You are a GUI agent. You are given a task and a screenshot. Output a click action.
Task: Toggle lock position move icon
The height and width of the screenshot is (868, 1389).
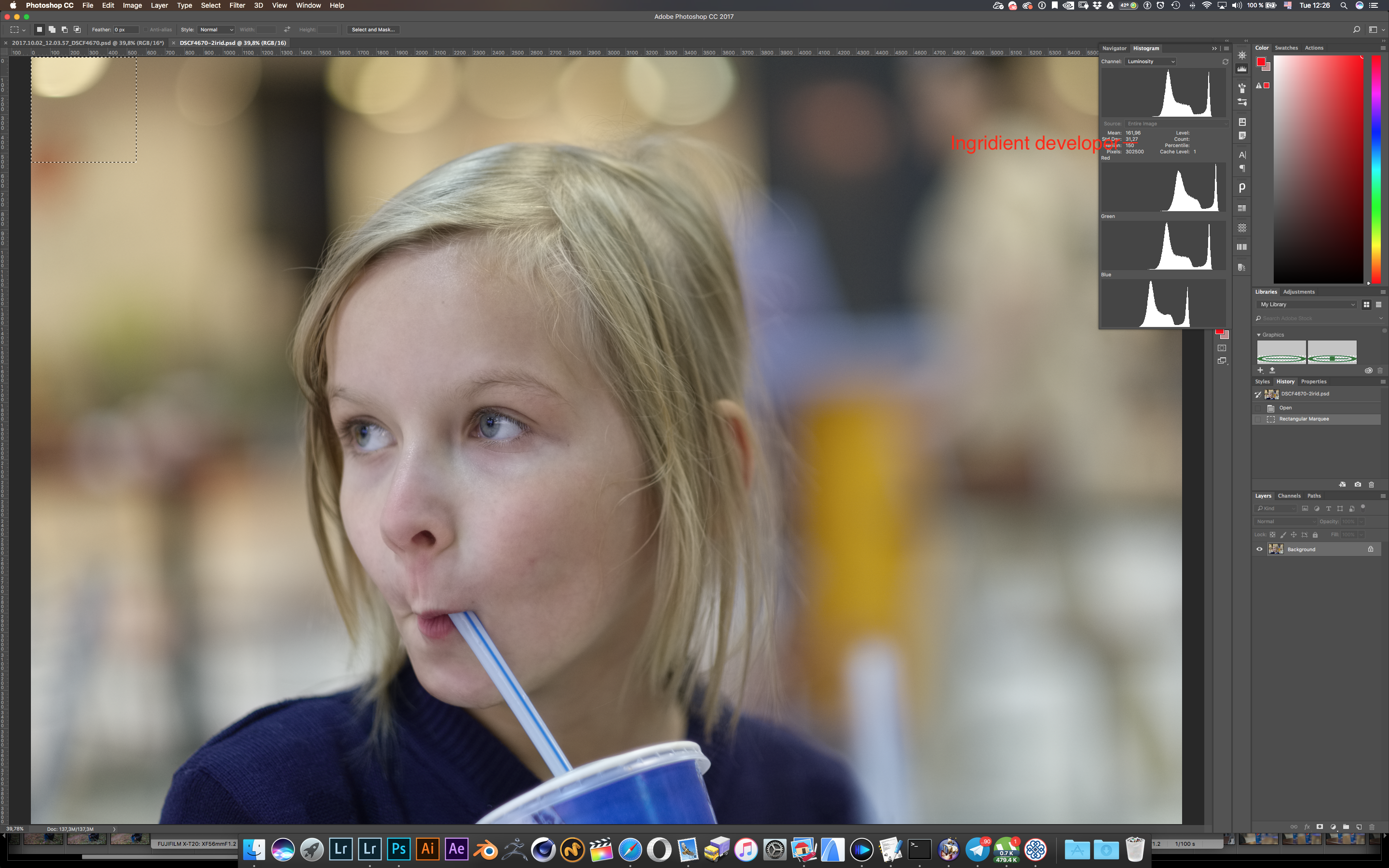pos(1294,534)
